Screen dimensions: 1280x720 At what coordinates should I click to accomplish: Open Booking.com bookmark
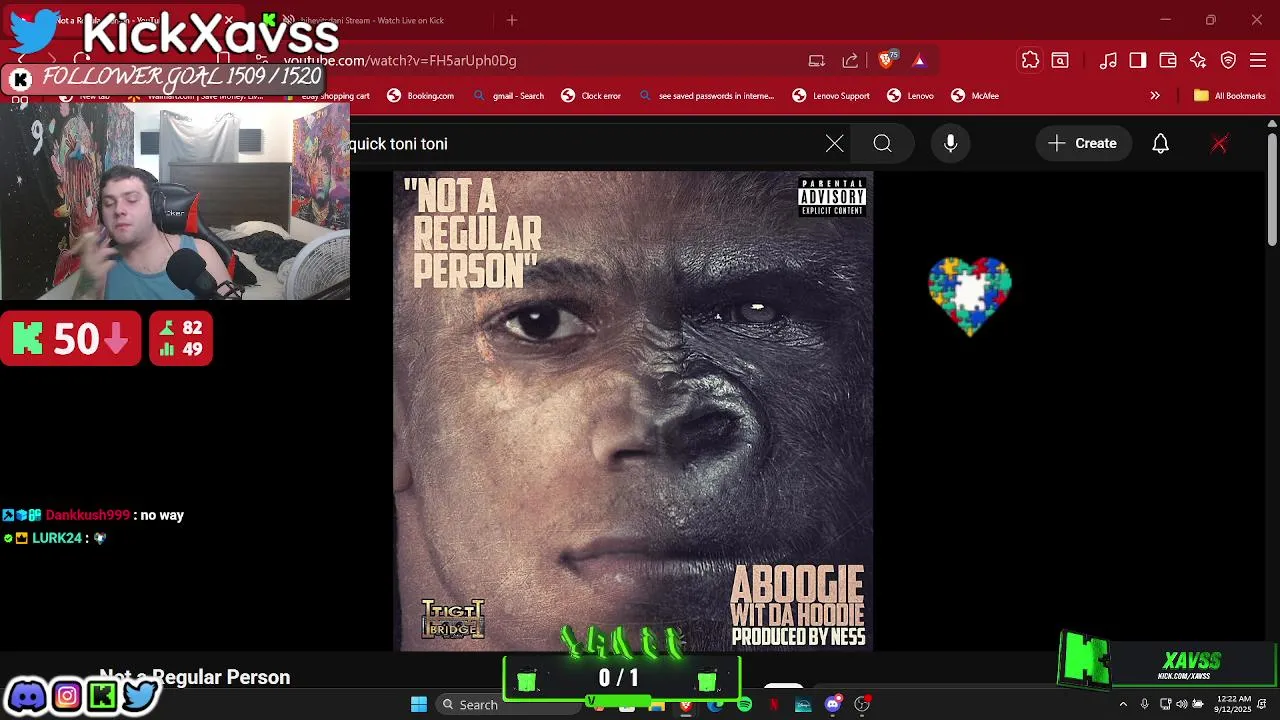pyautogui.click(x=420, y=96)
